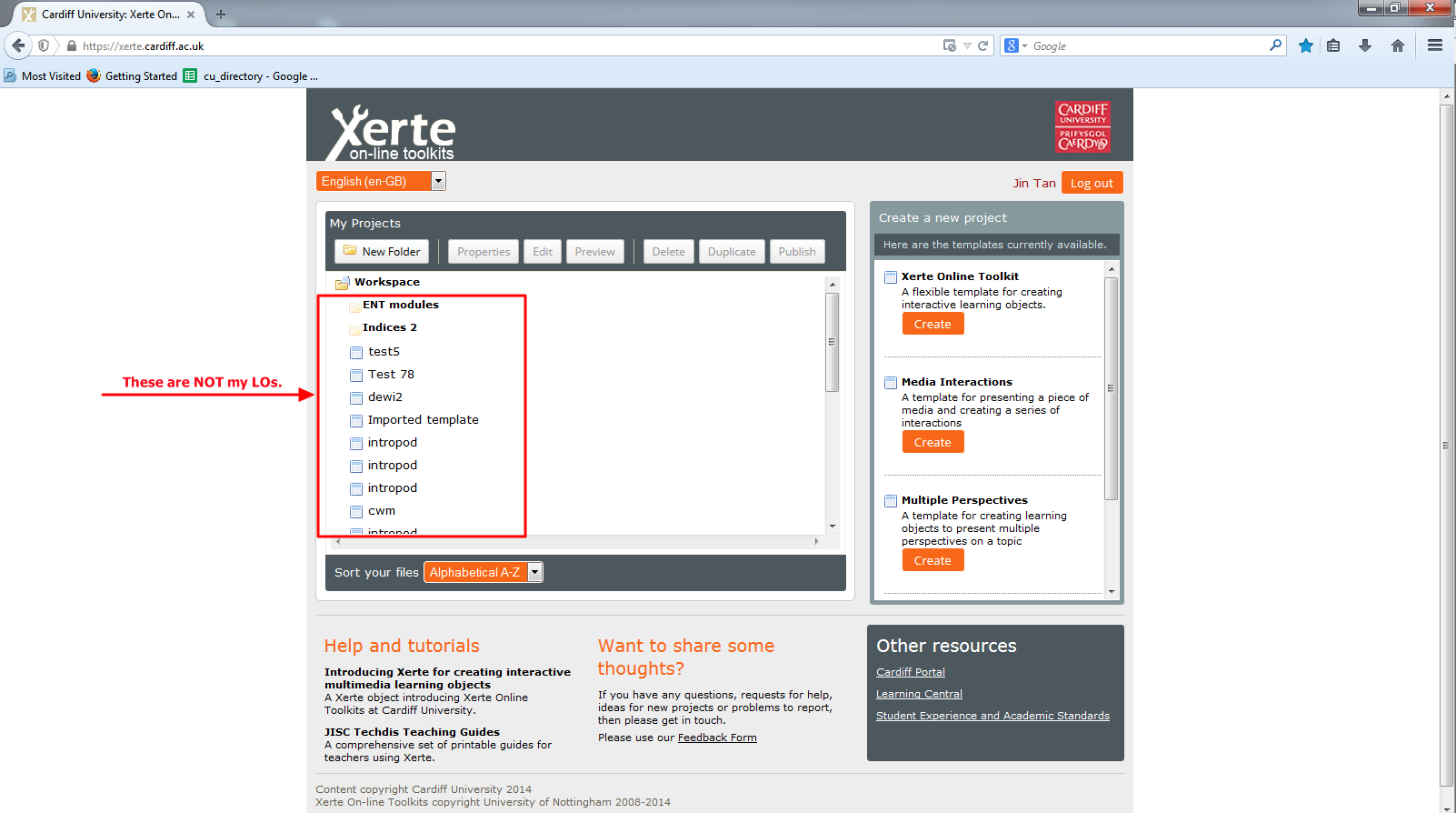Select the Cardiff University: Xerte tab
The height and width of the screenshot is (813, 1456).
point(111,15)
